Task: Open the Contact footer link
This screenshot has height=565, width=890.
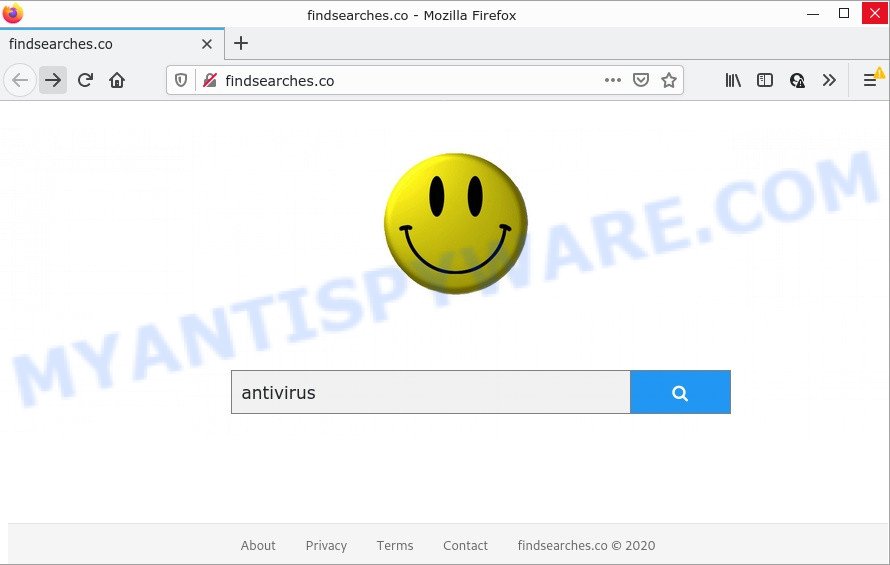Action: point(465,546)
